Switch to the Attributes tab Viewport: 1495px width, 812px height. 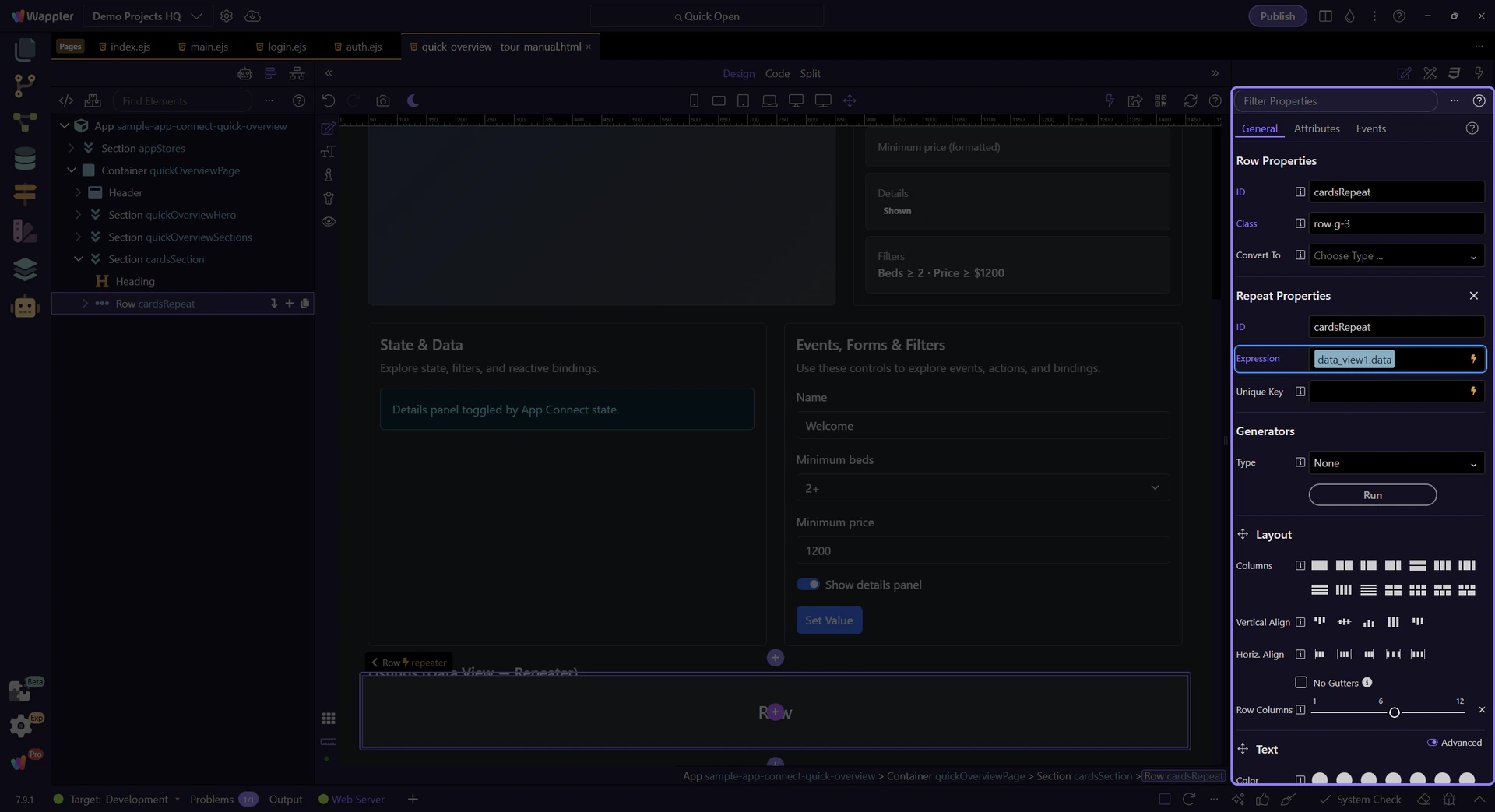(x=1316, y=128)
